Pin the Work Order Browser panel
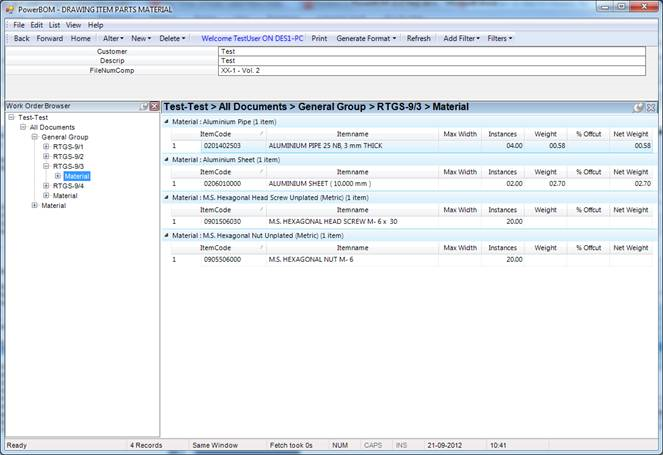This screenshot has width=663, height=455. (142, 106)
